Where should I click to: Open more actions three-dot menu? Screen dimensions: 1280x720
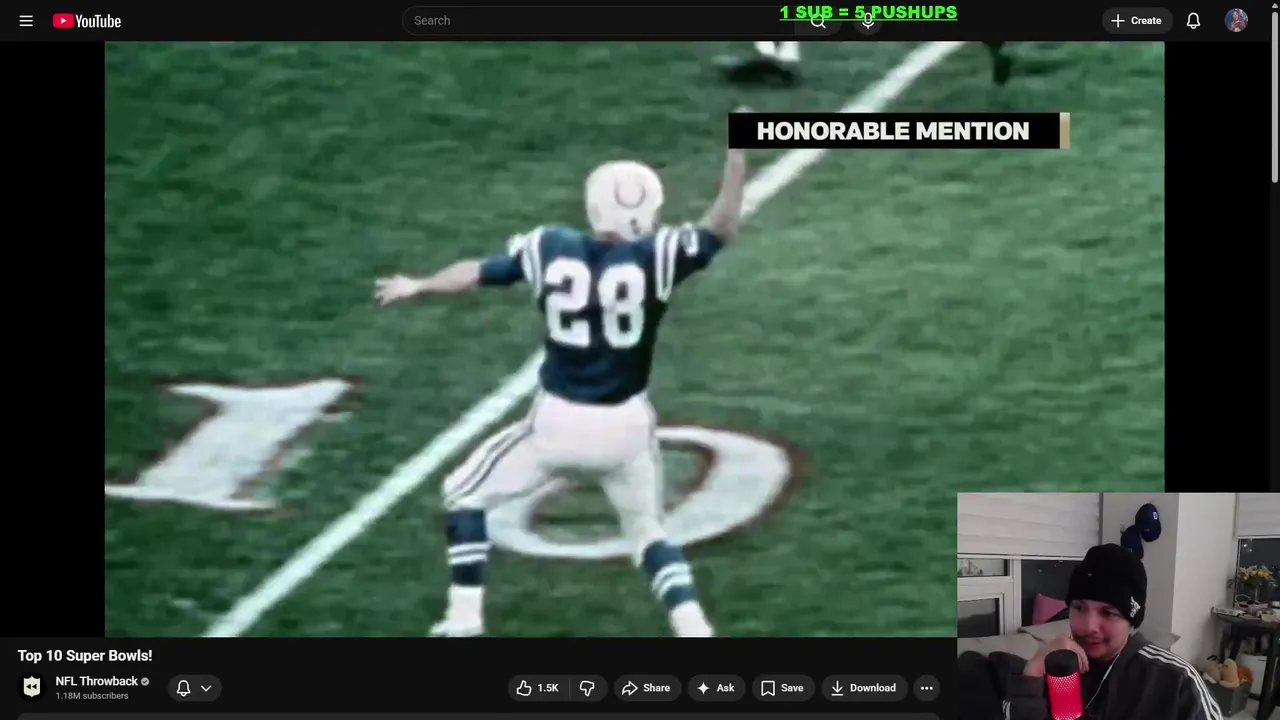point(927,688)
